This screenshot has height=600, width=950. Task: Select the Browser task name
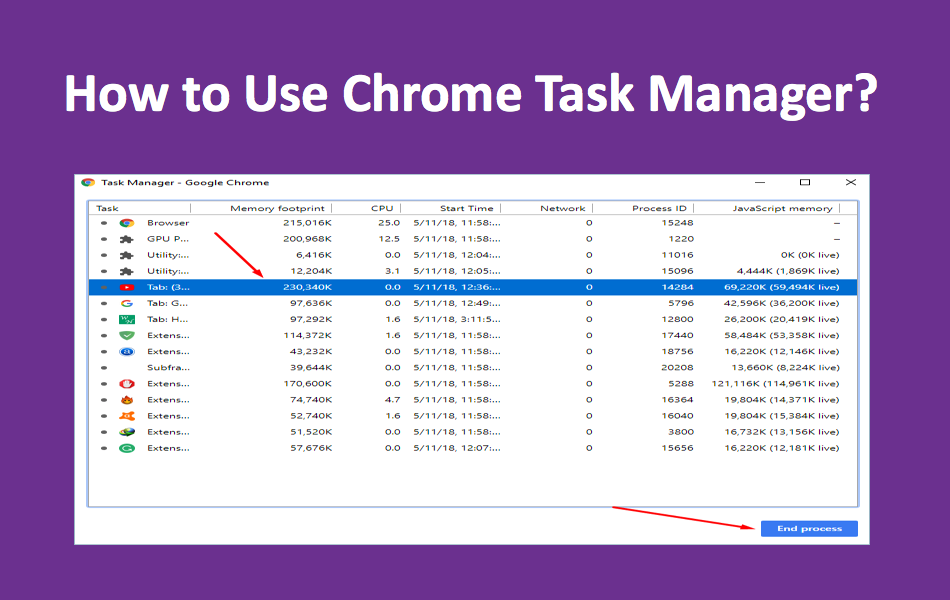click(x=168, y=223)
